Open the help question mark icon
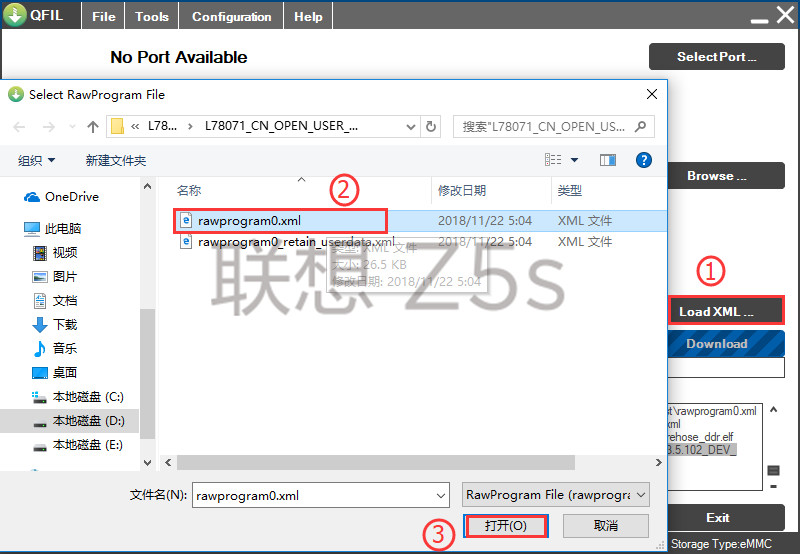The height and width of the screenshot is (554, 800). click(644, 160)
